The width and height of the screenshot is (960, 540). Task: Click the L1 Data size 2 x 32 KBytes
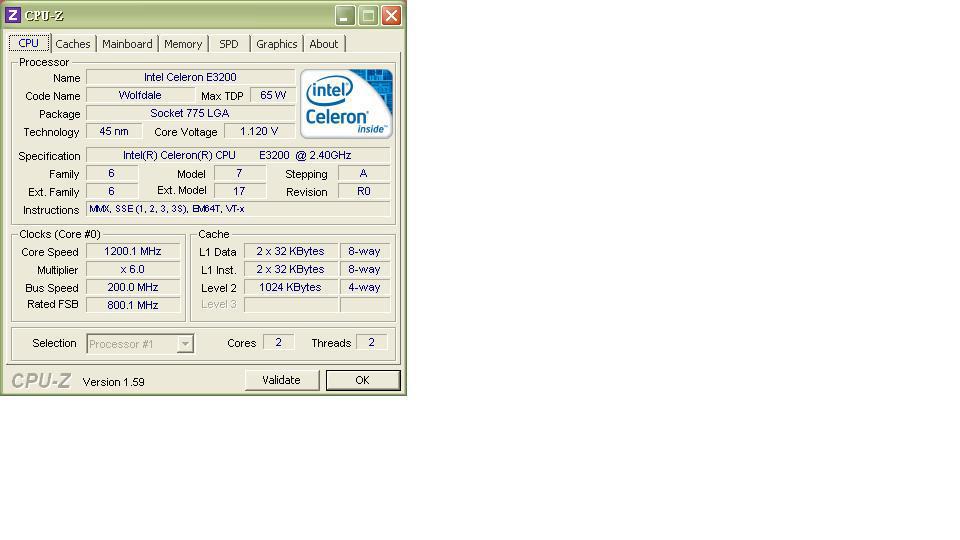291,251
